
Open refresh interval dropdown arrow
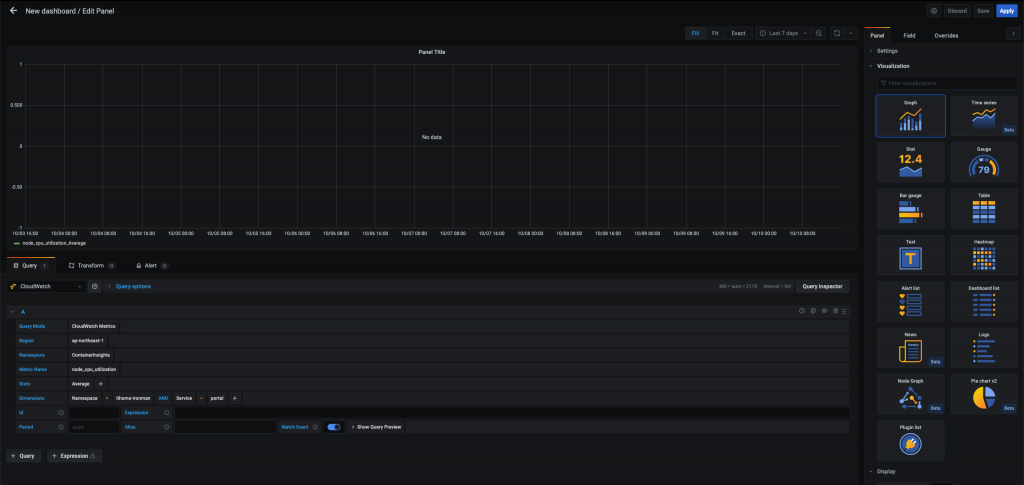point(851,33)
